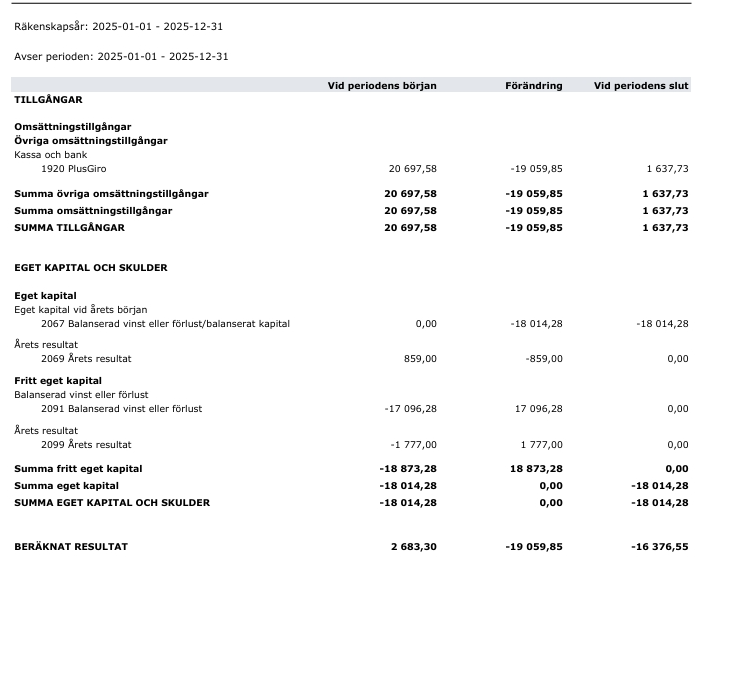Select the Vid periodens början column header
This screenshot has width=746, height=695.
pos(382,86)
